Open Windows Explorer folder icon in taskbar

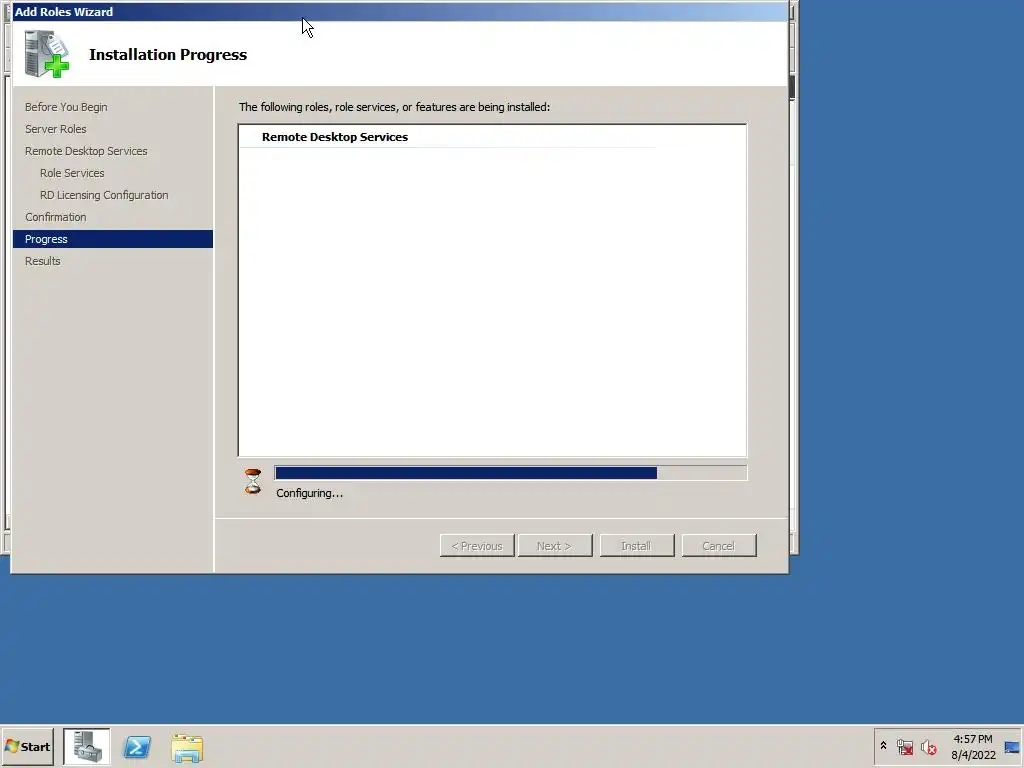[x=187, y=747]
